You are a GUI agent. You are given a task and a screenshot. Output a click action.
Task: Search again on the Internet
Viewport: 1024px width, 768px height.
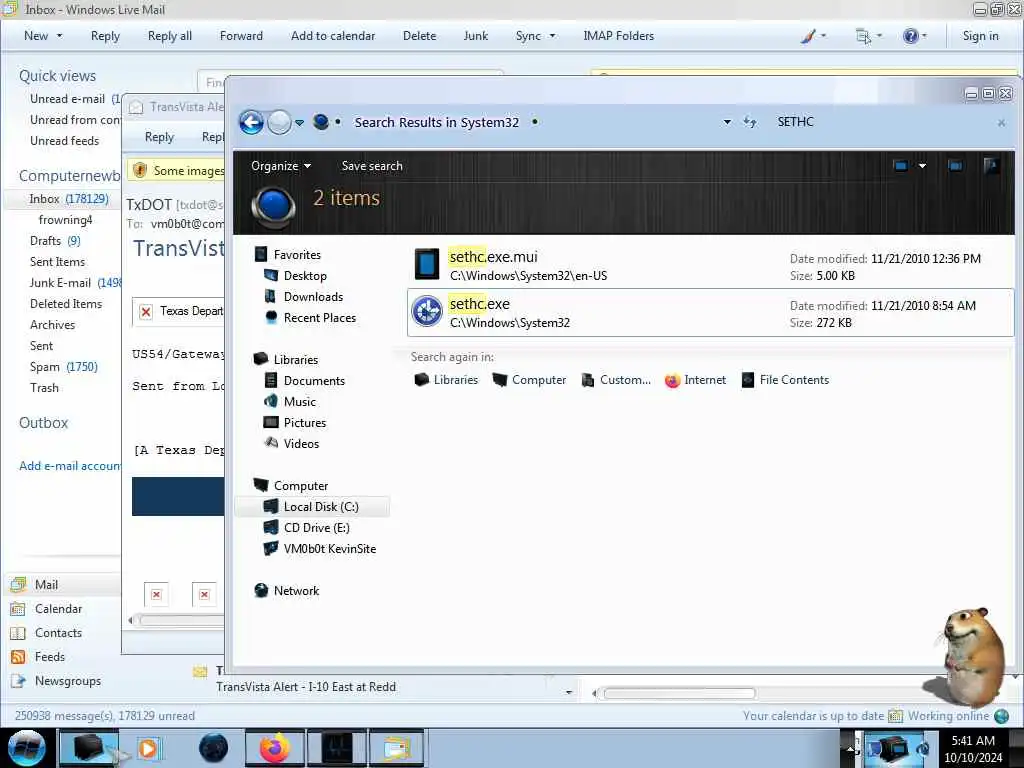click(x=696, y=380)
